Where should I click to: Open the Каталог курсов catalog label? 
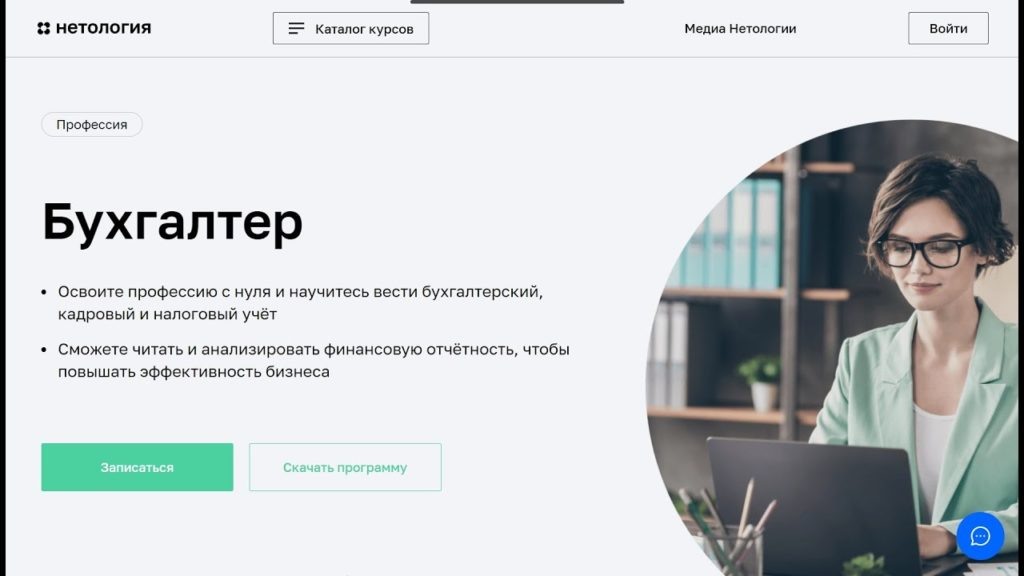point(364,29)
